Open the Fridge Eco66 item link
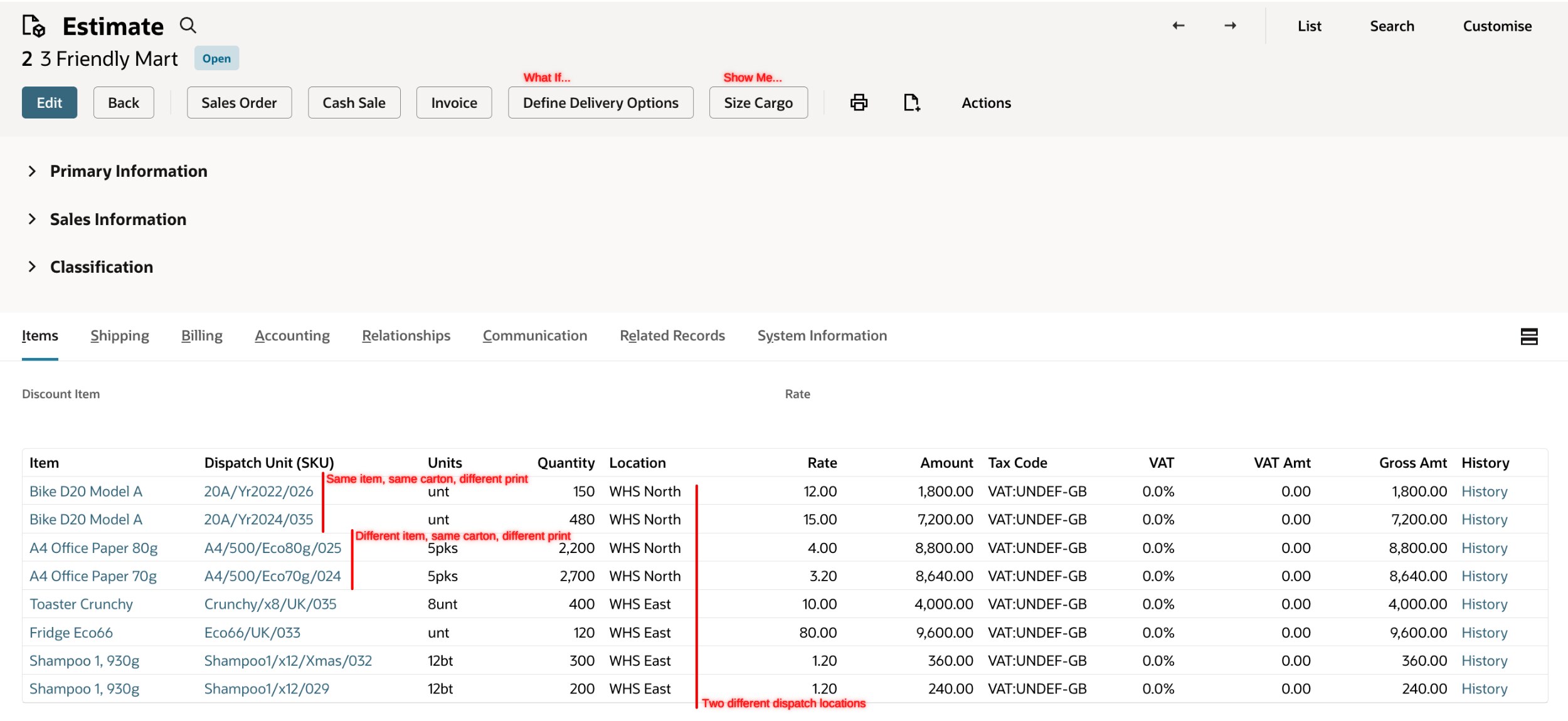The height and width of the screenshot is (721, 1568). pos(71,633)
